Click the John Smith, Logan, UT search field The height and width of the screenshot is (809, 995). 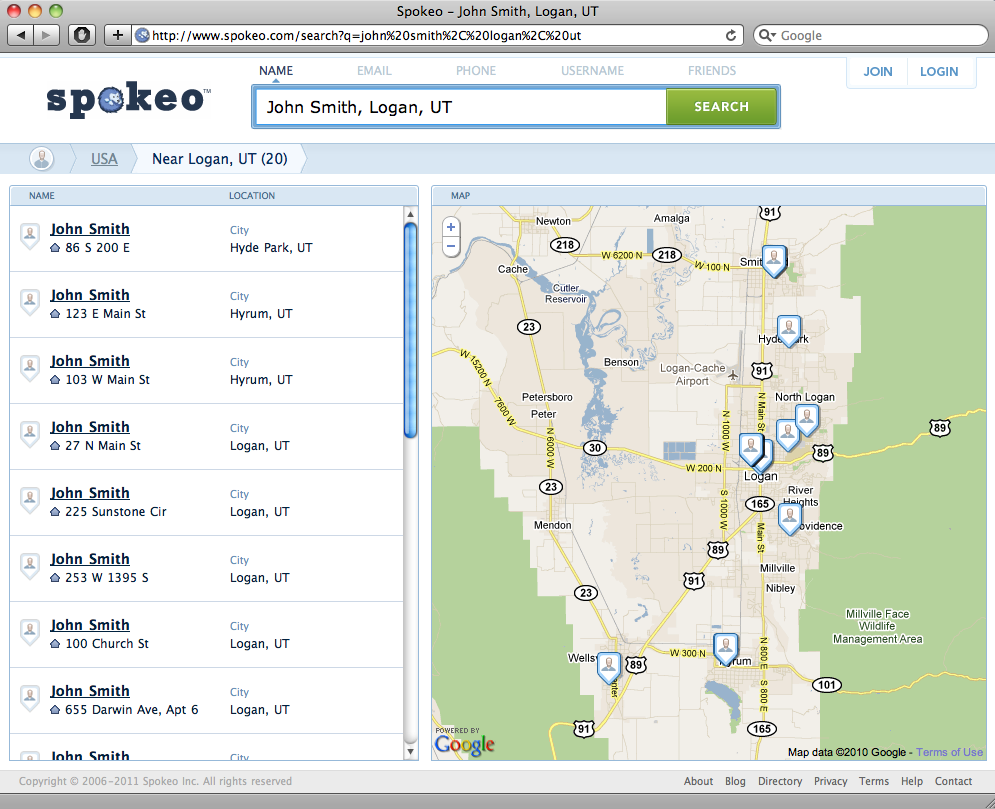pos(461,107)
